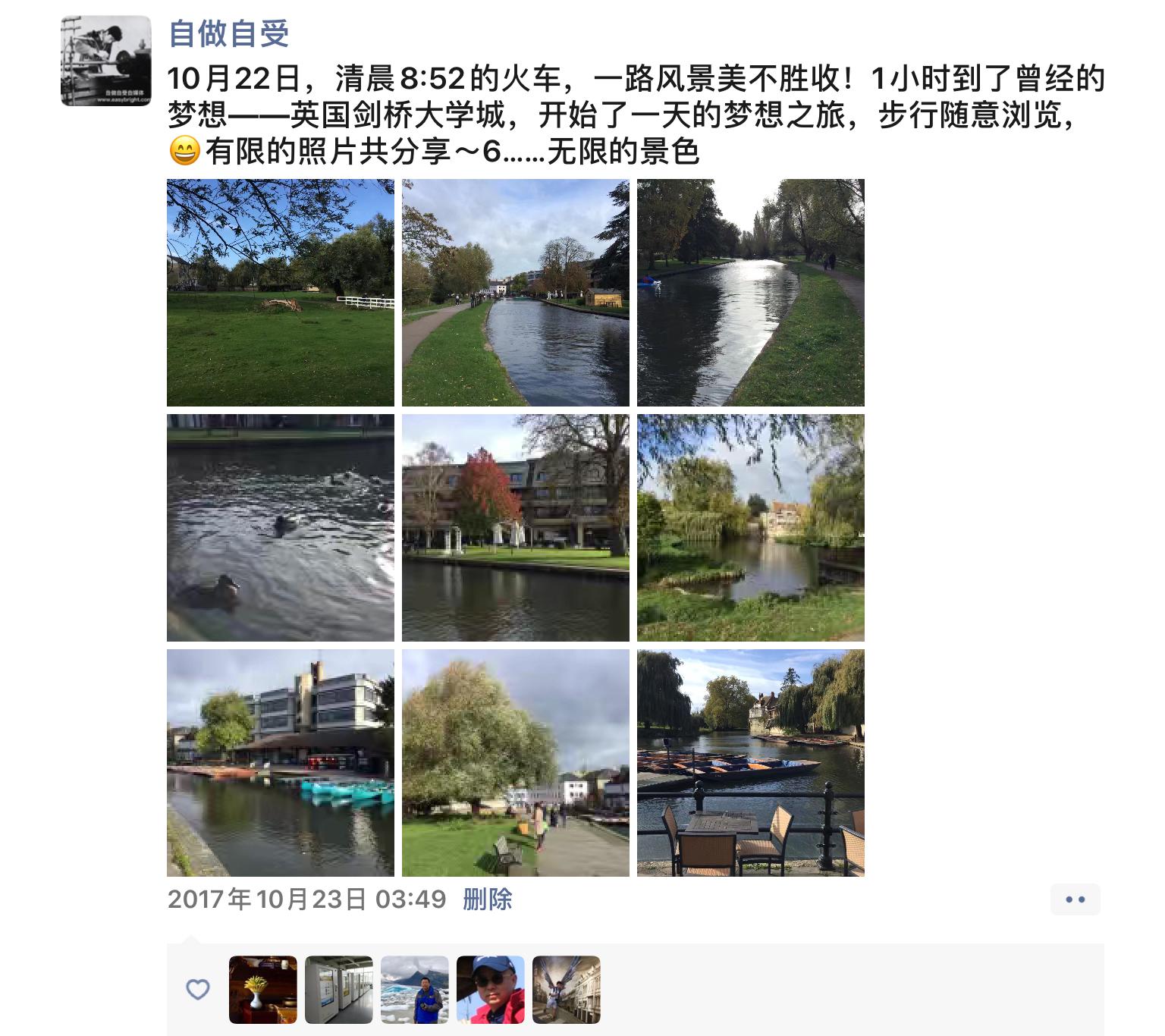The height and width of the screenshot is (1036, 1165).
Task: Open the 自做自受 username link
Action: pyautogui.click(x=228, y=33)
